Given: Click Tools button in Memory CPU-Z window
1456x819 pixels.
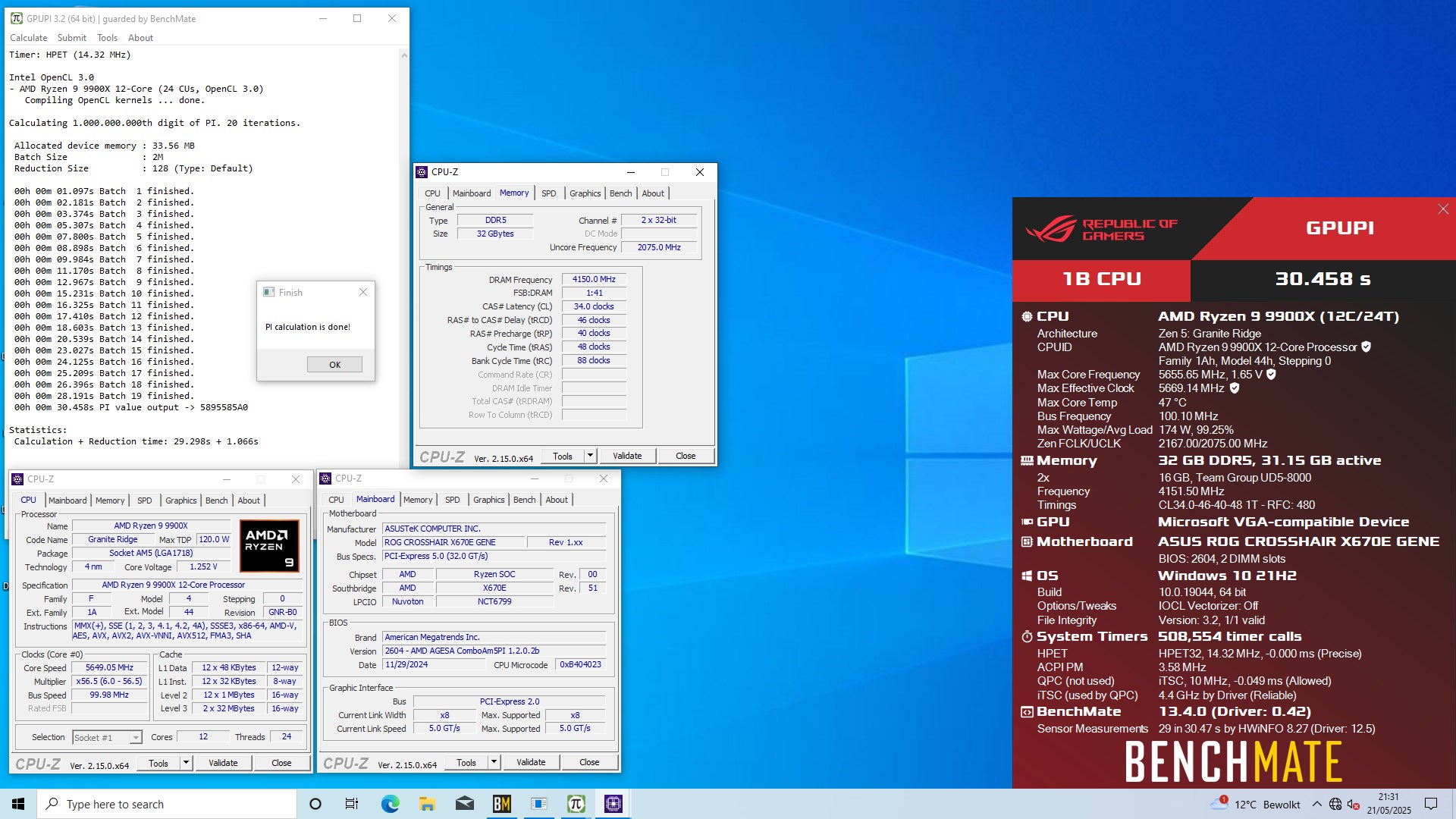Looking at the screenshot, I should (x=563, y=456).
